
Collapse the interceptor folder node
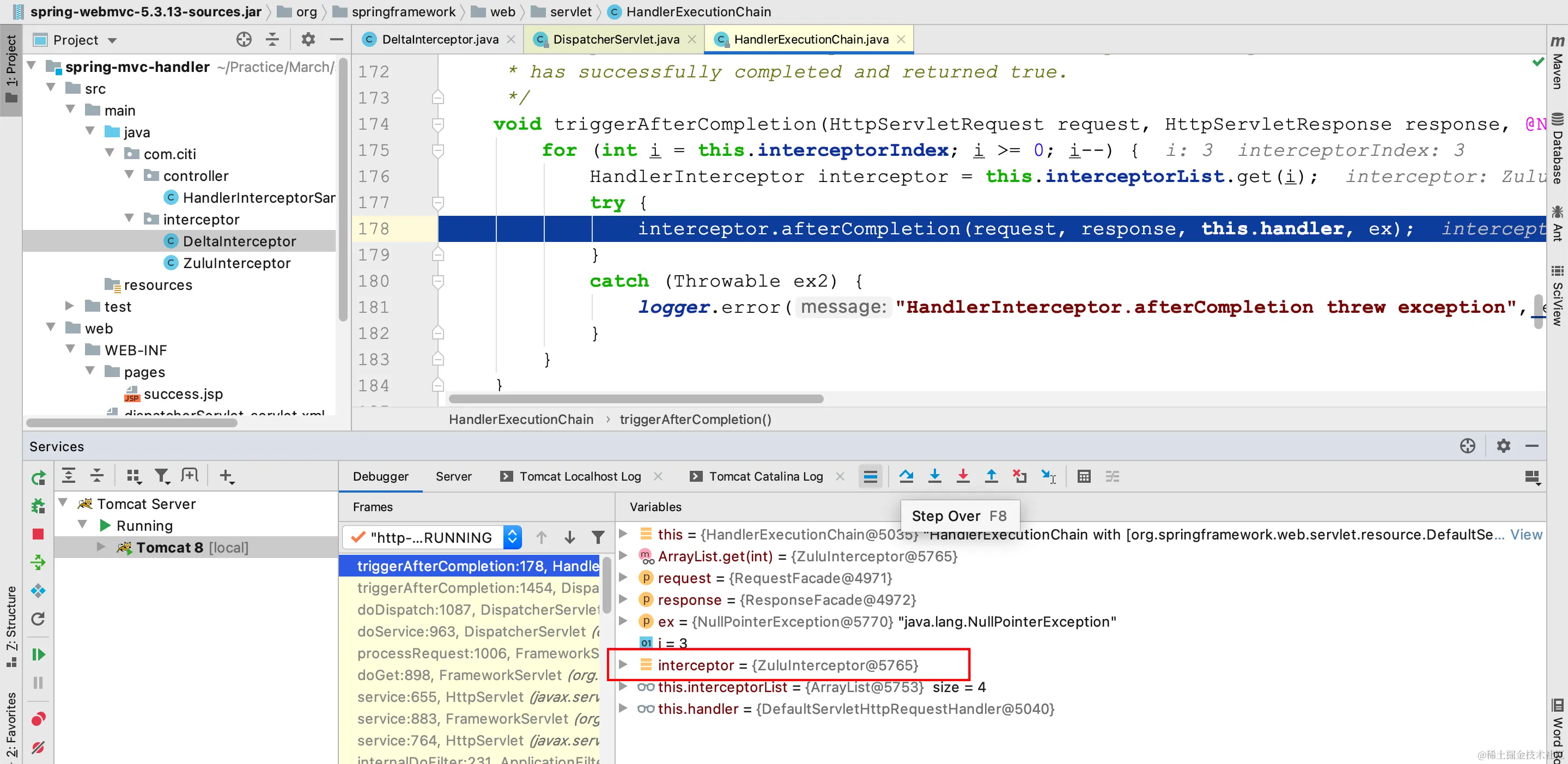tap(129, 218)
